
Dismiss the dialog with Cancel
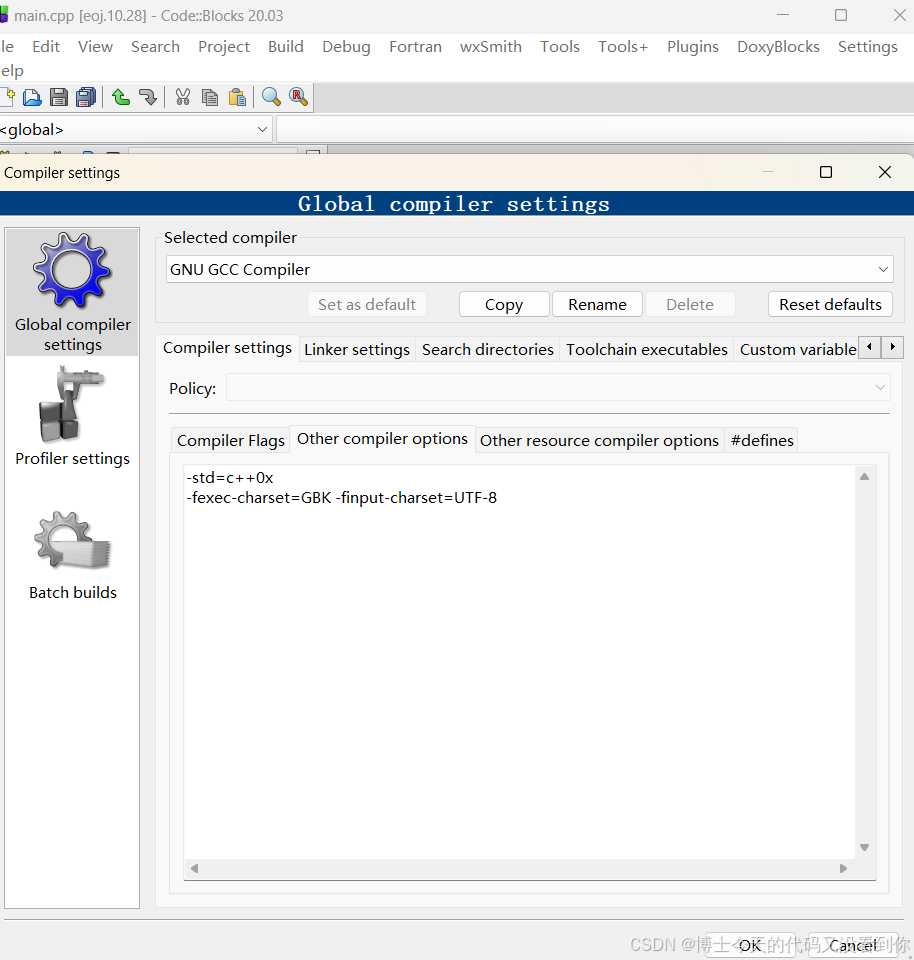tap(853, 945)
